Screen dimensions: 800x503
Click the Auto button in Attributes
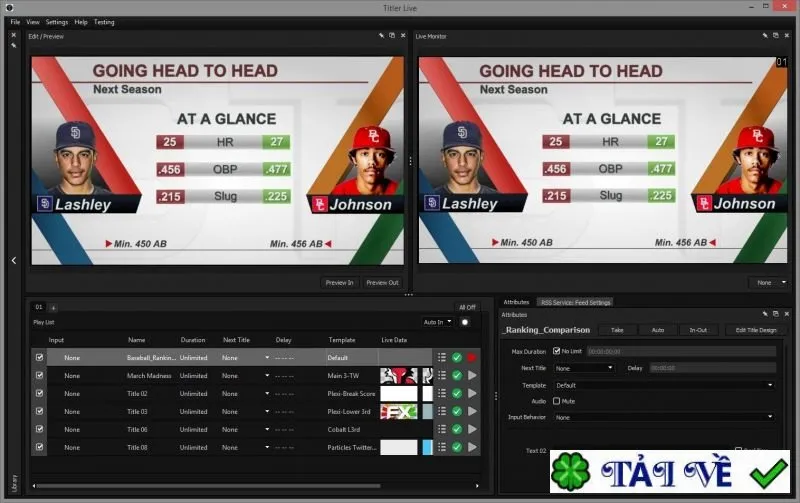click(x=658, y=330)
